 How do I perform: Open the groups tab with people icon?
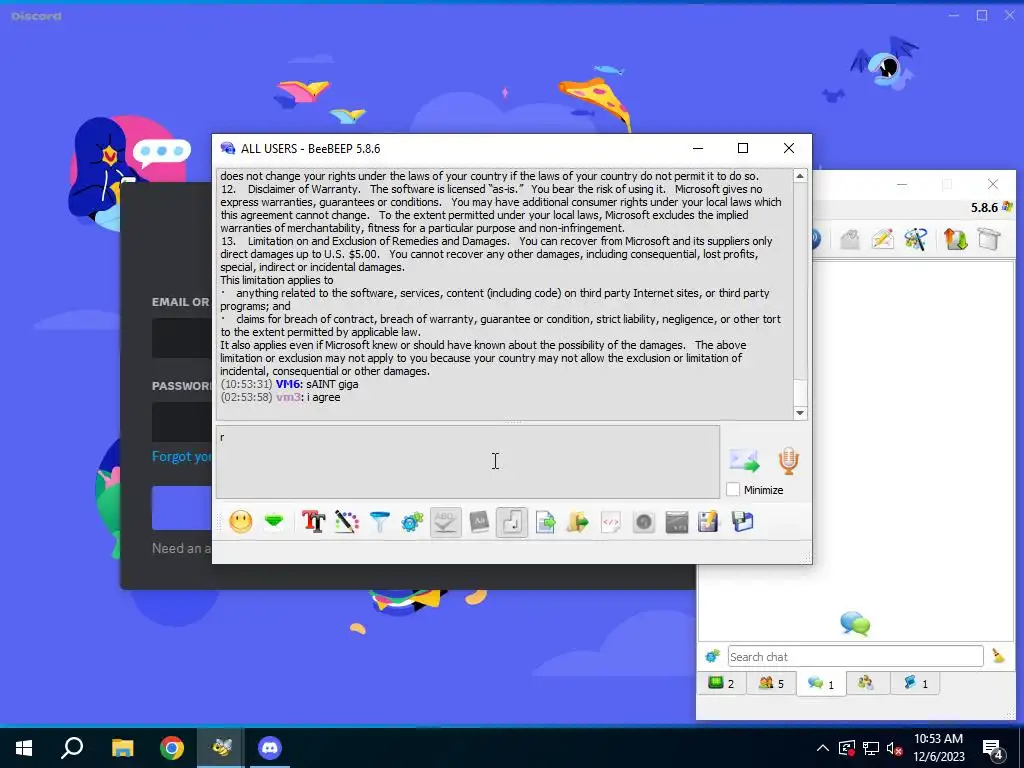pos(866,683)
